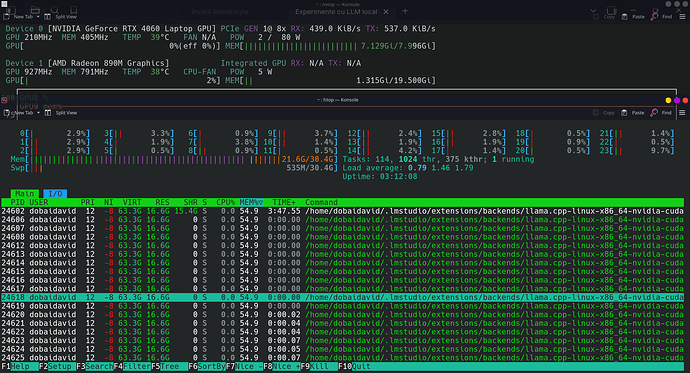Image resolution: width=690 pixels, height=373 pixels.
Task: Select highlighted process row PID 24618
Action: click(342, 297)
